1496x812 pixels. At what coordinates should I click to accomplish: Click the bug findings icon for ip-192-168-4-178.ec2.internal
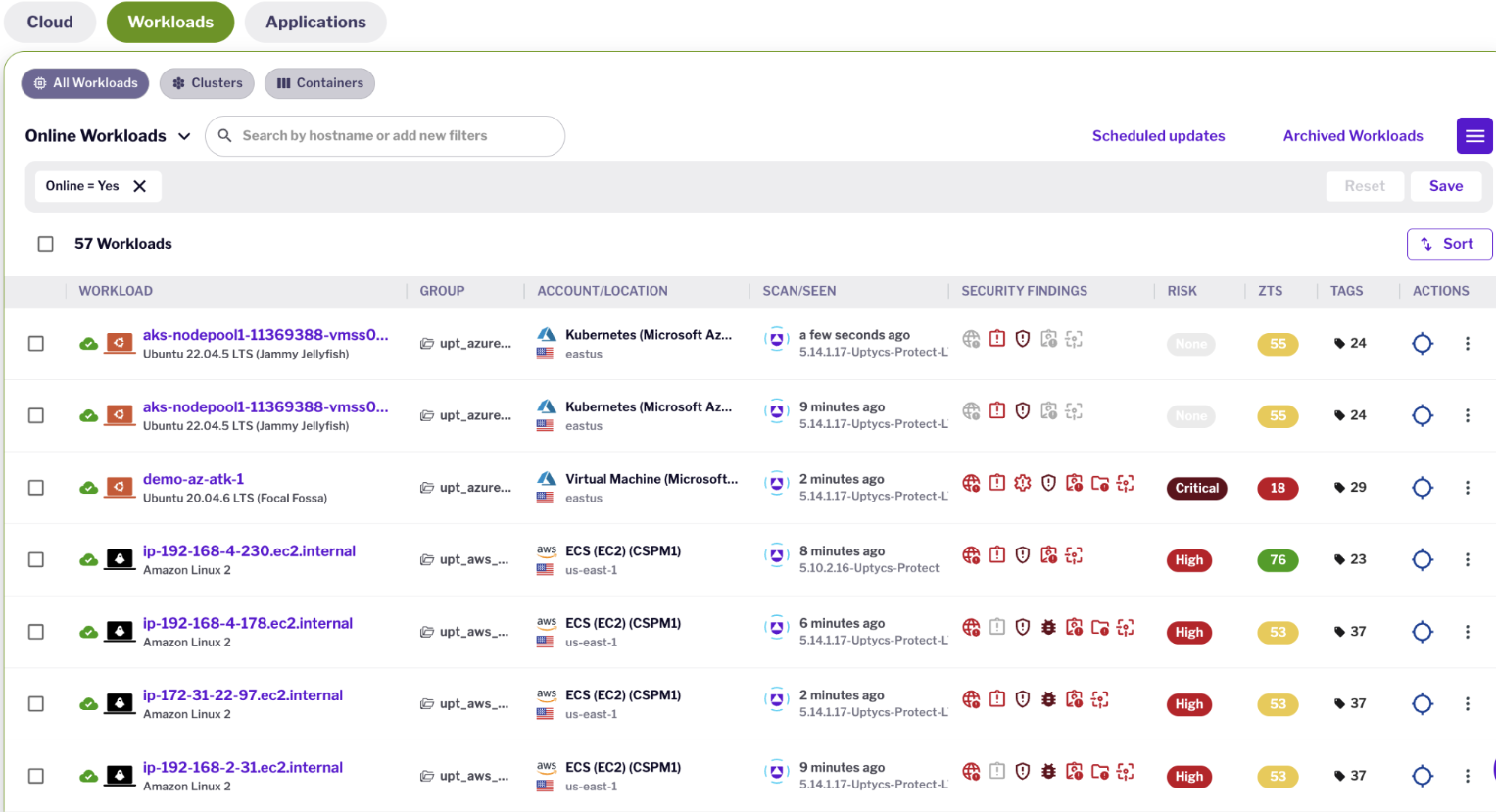click(1048, 627)
